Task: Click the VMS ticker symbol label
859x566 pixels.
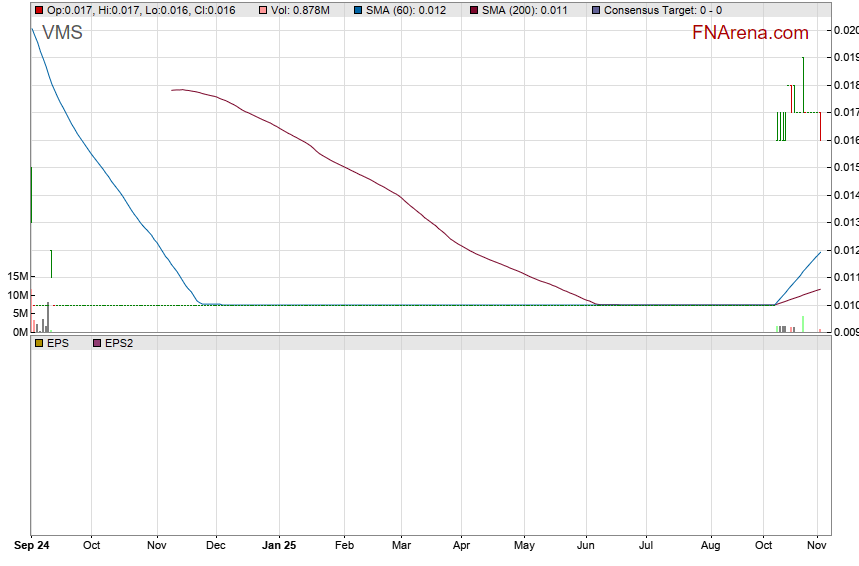Action: coord(62,33)
